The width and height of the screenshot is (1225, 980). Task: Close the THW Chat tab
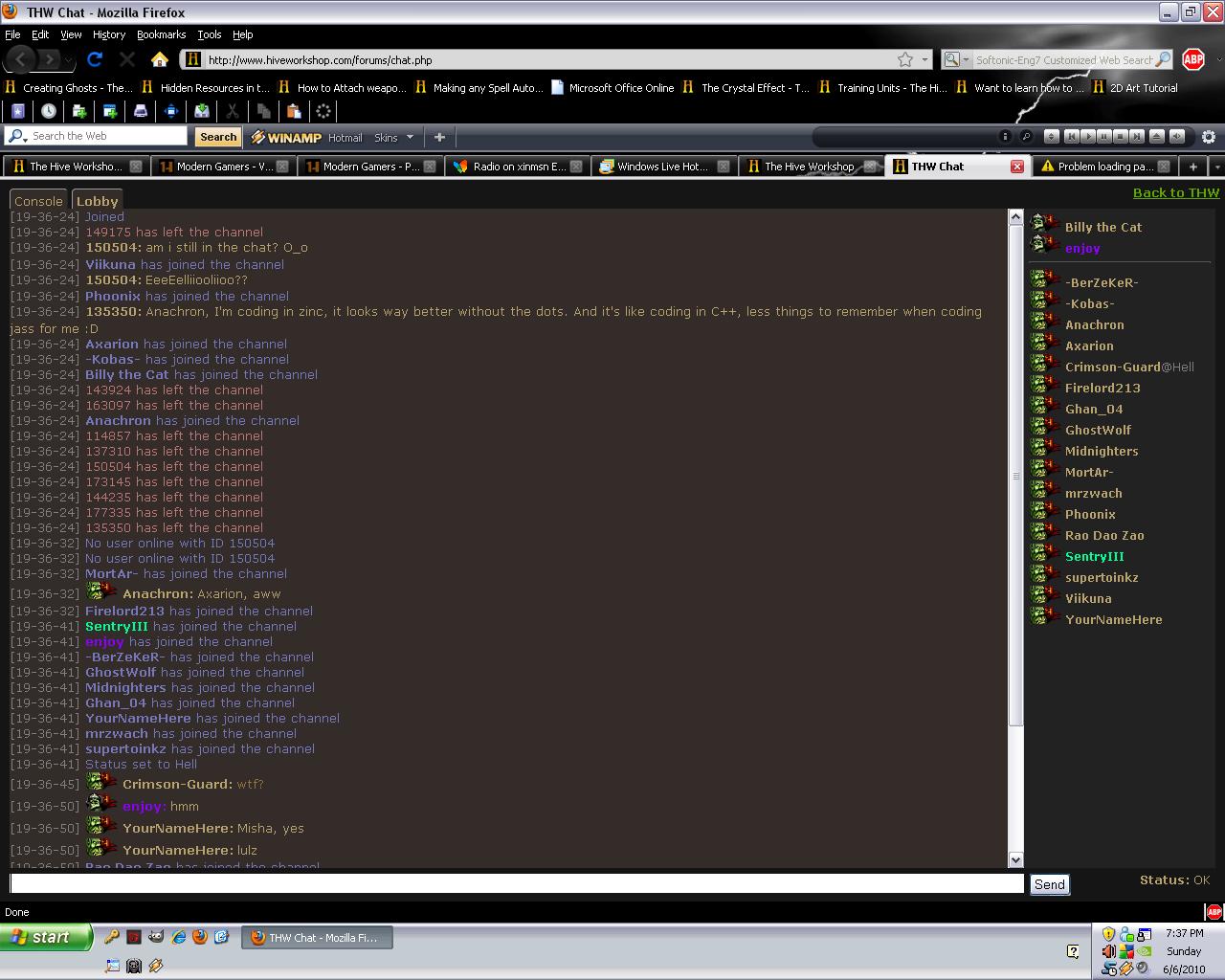click(1017, 167)
